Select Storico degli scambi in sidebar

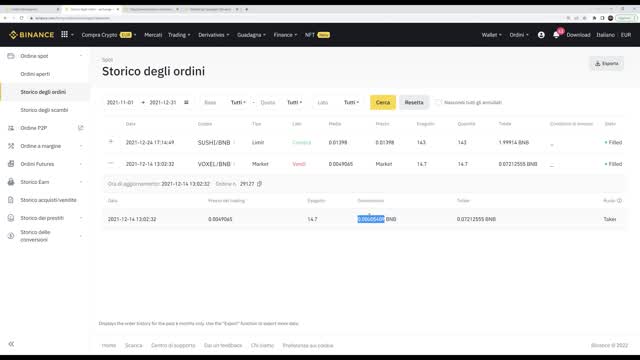(x=44, y=110)
